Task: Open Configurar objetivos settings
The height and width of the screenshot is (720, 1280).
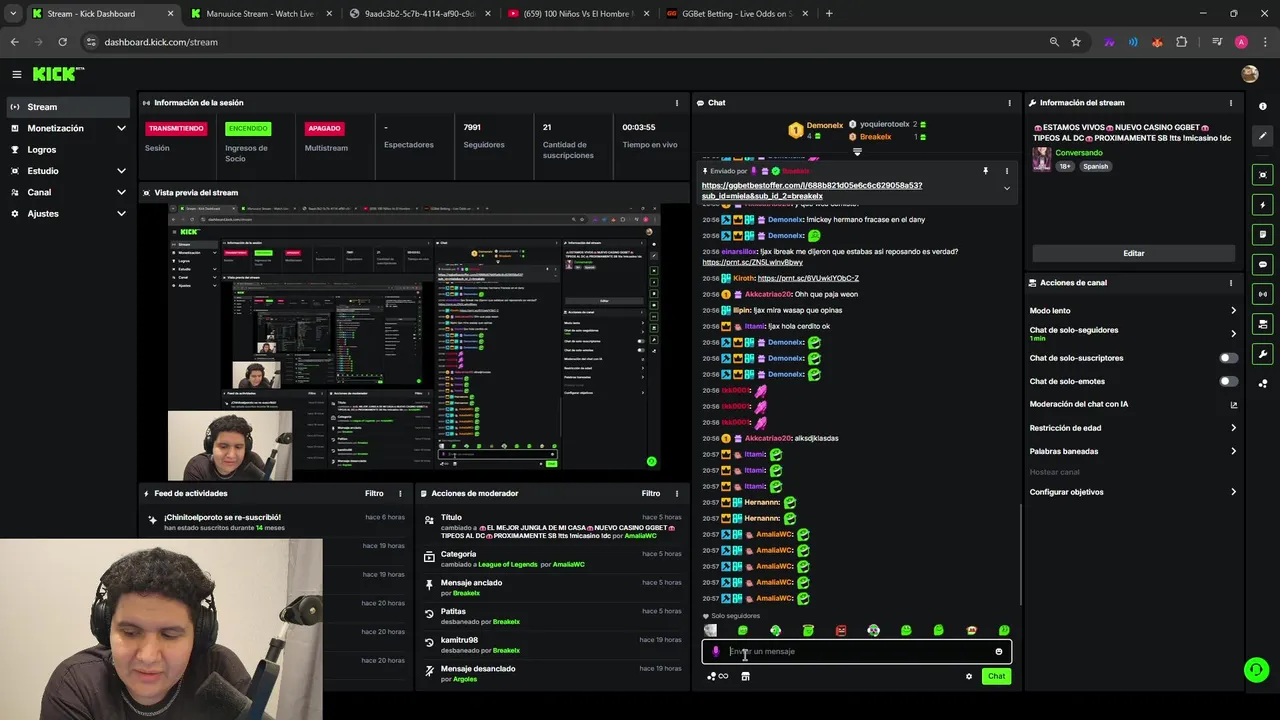Action: point(1133,492)
